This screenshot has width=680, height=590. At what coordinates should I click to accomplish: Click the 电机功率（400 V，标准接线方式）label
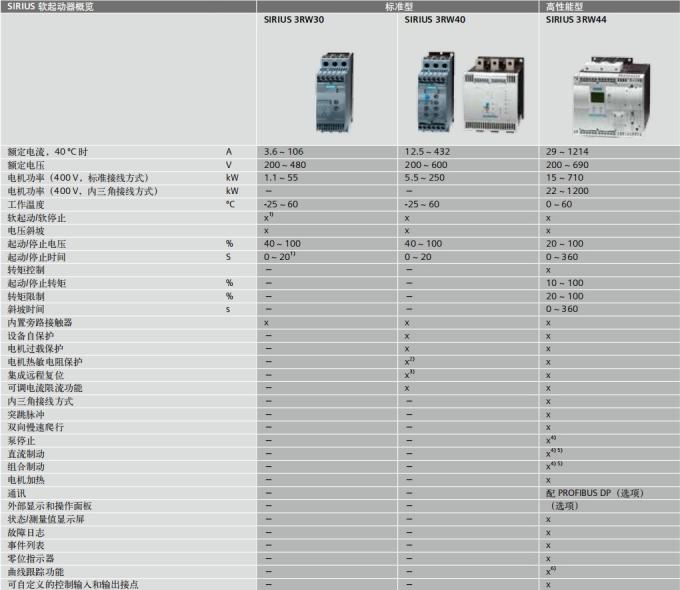pos(78,178)
